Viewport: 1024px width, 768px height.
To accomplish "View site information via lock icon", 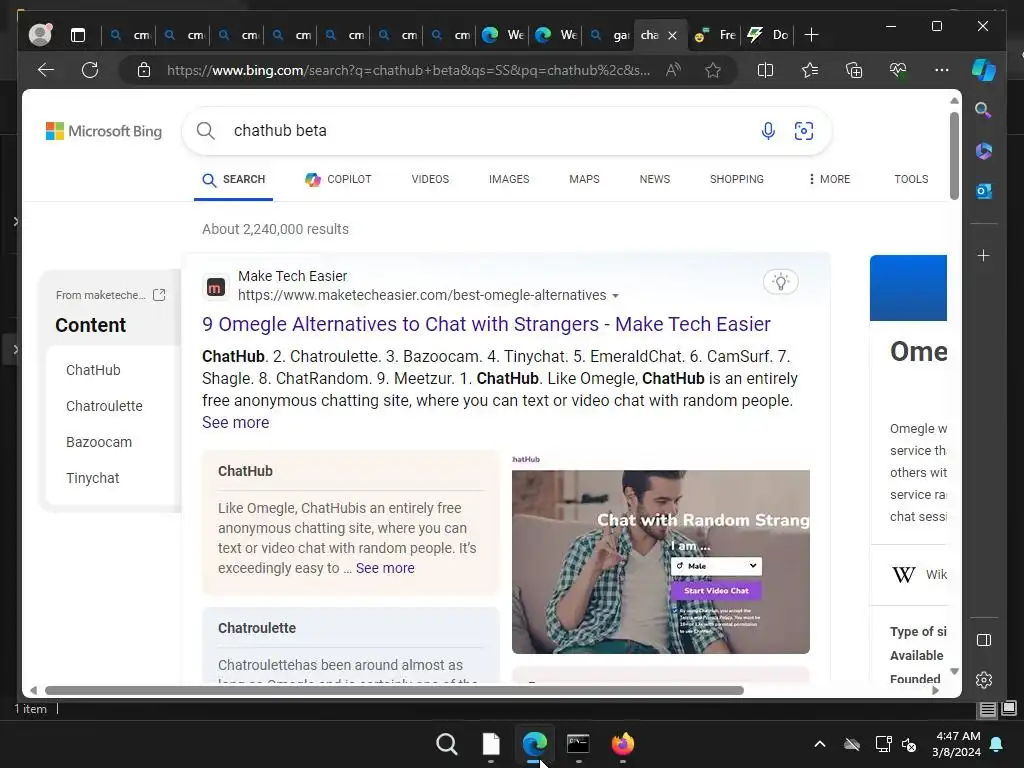I will click(144, 70).
